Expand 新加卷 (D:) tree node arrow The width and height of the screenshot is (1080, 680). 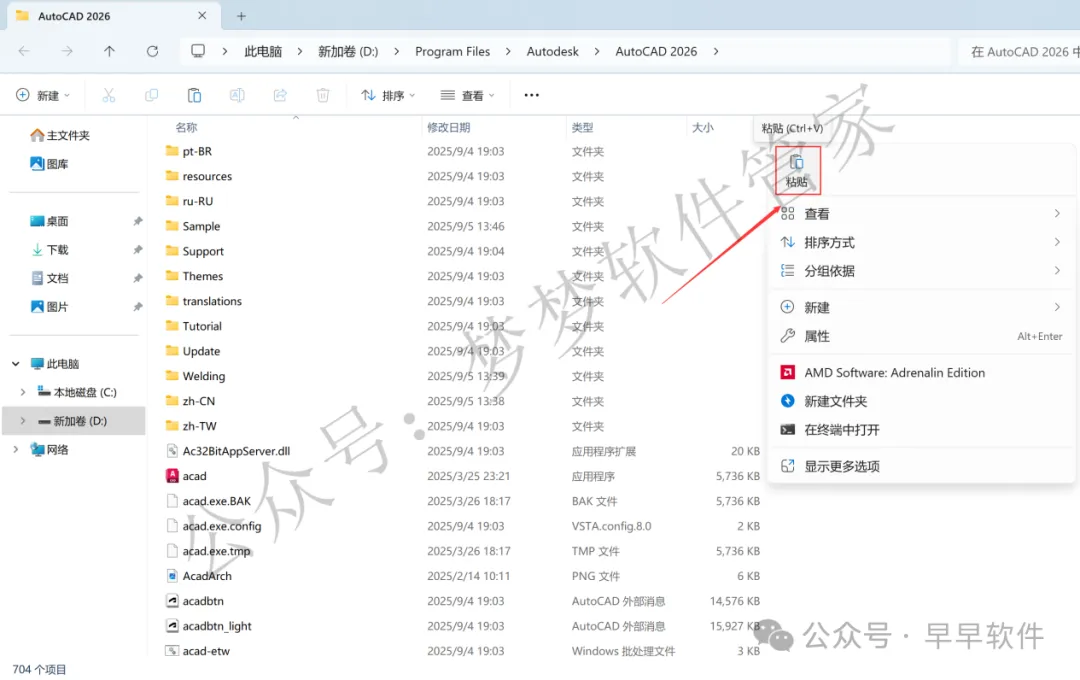point(23,421)
